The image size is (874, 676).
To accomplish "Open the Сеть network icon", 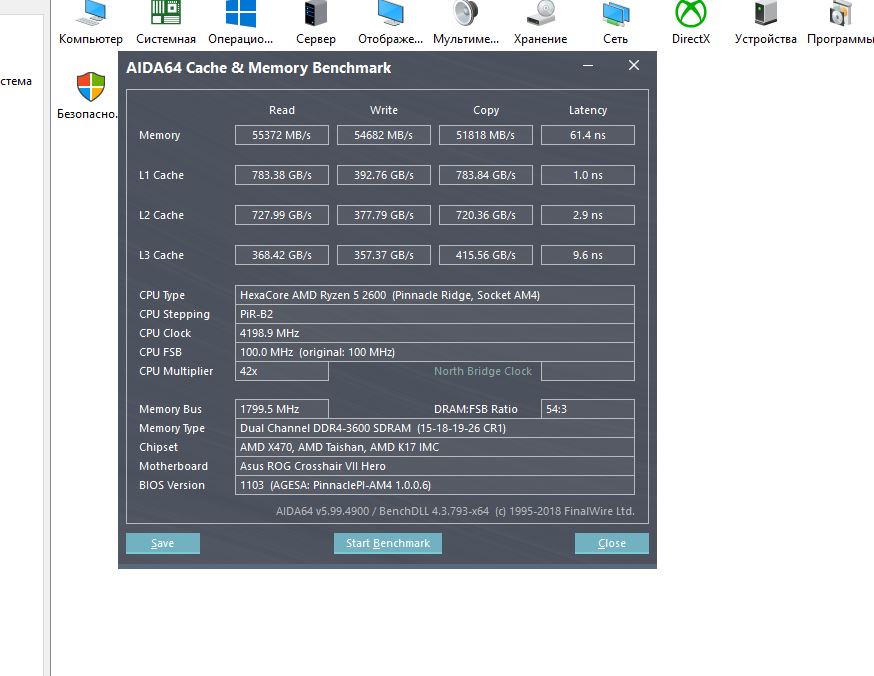I will (x=615, y=13).
